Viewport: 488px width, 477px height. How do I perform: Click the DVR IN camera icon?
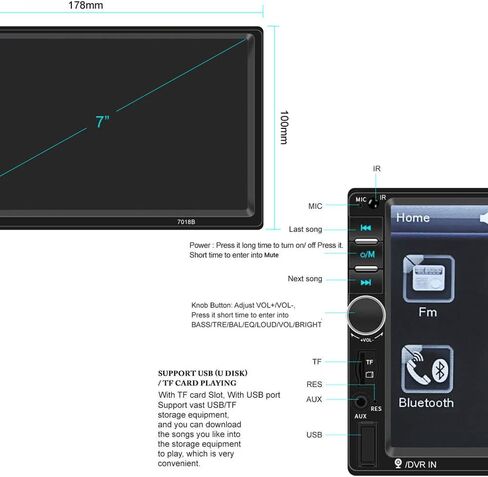pos(398,463)
